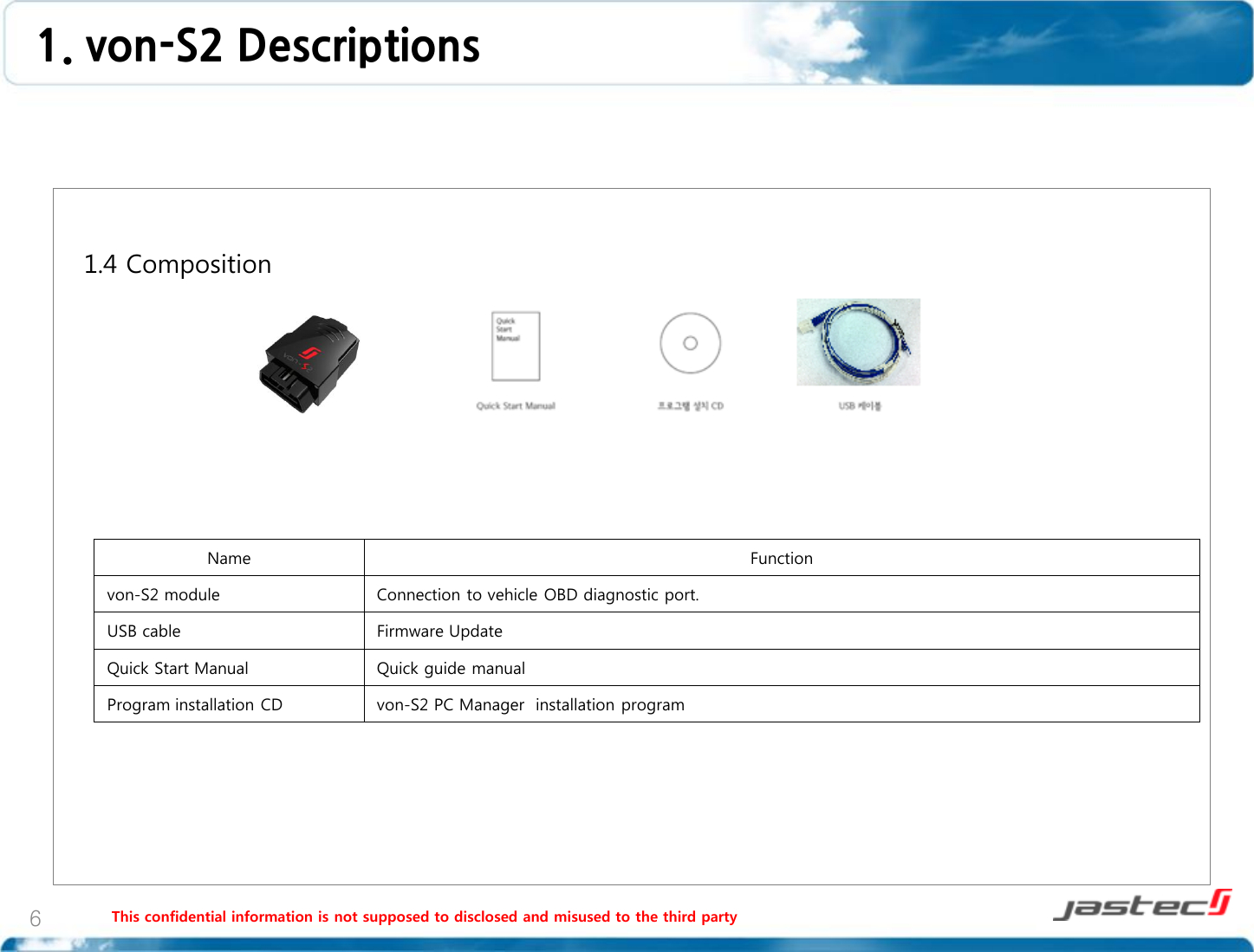Select the 'Quick guide manual' cell
Image resolution: width=1254 pixels, height=952 pixels.
pyautogui.click(x=782, y=668)
